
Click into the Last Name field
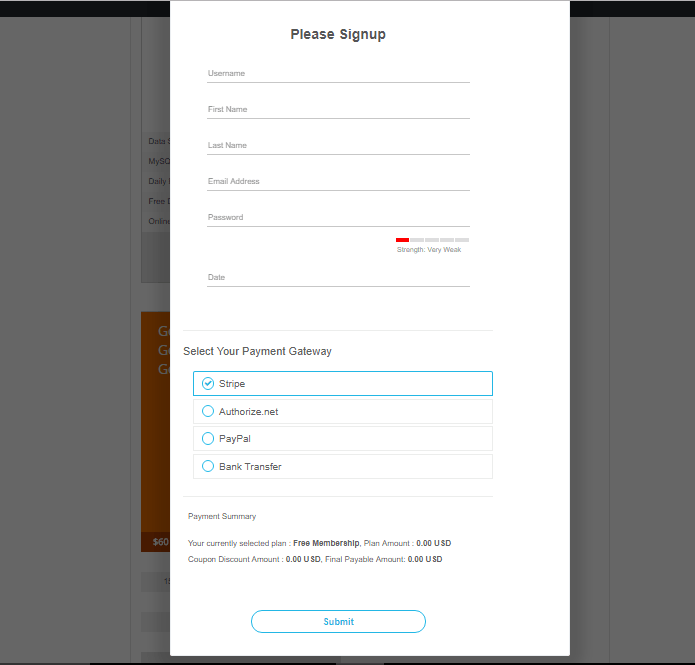pos(338,145)
